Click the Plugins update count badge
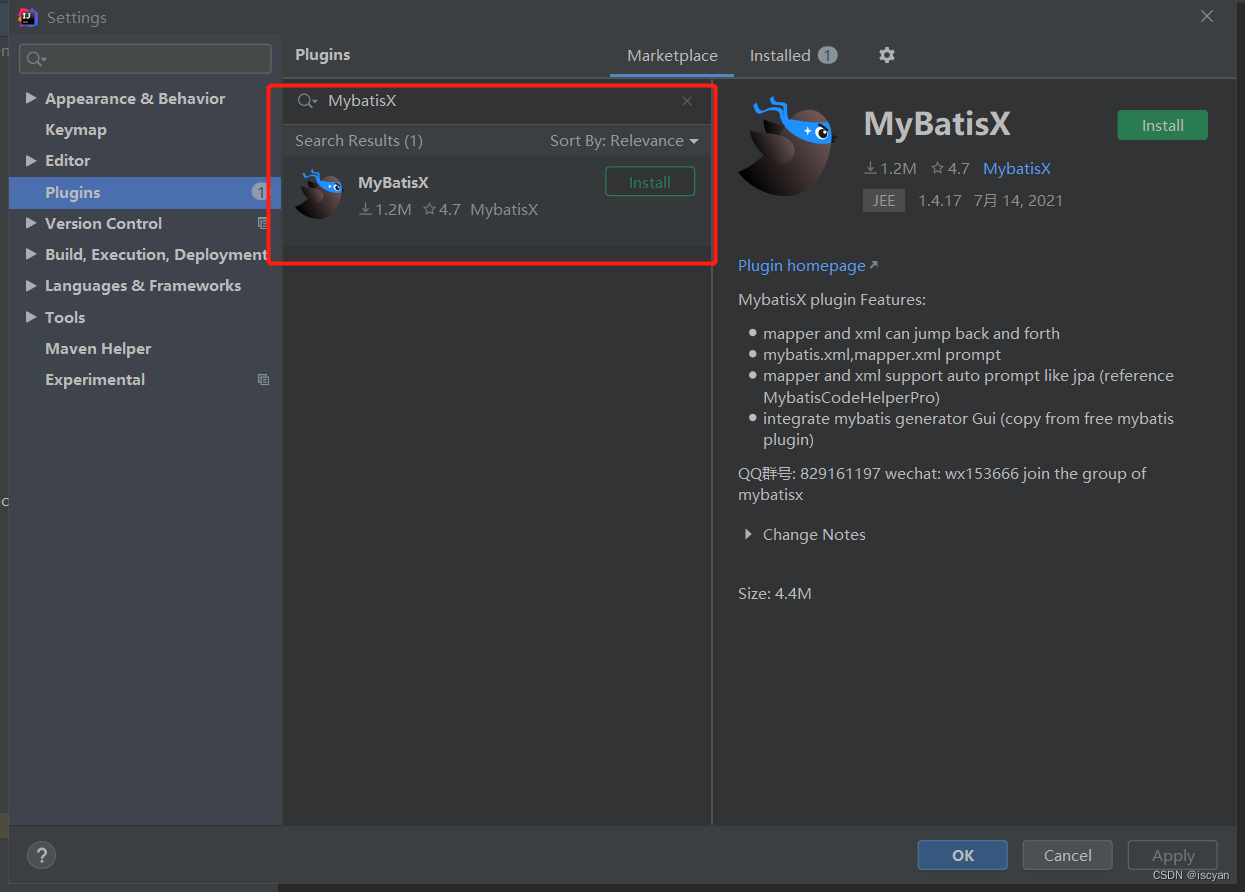Screen dimensions: 1245x892 (259, 192)
